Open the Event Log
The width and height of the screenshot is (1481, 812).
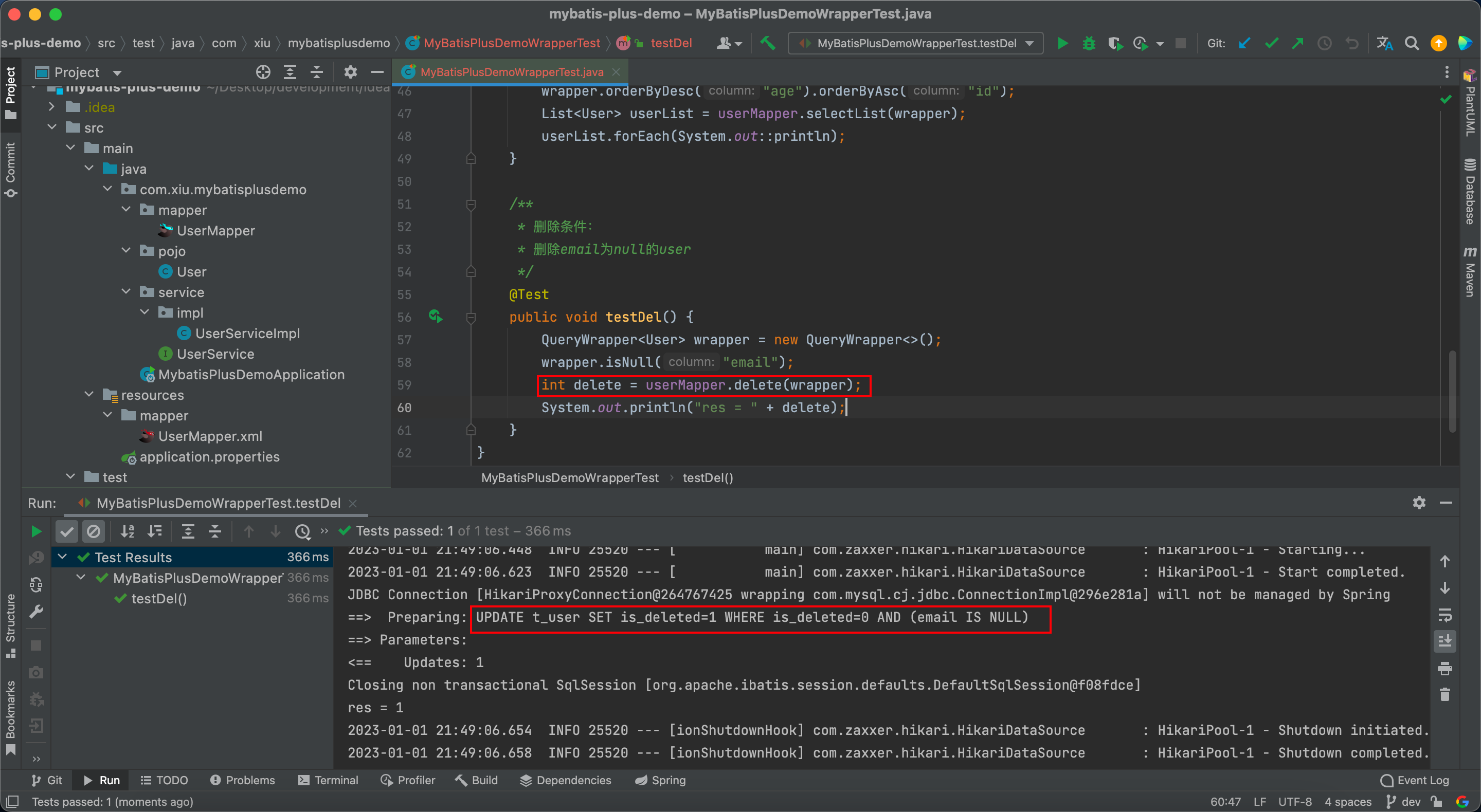point(1414,780)
